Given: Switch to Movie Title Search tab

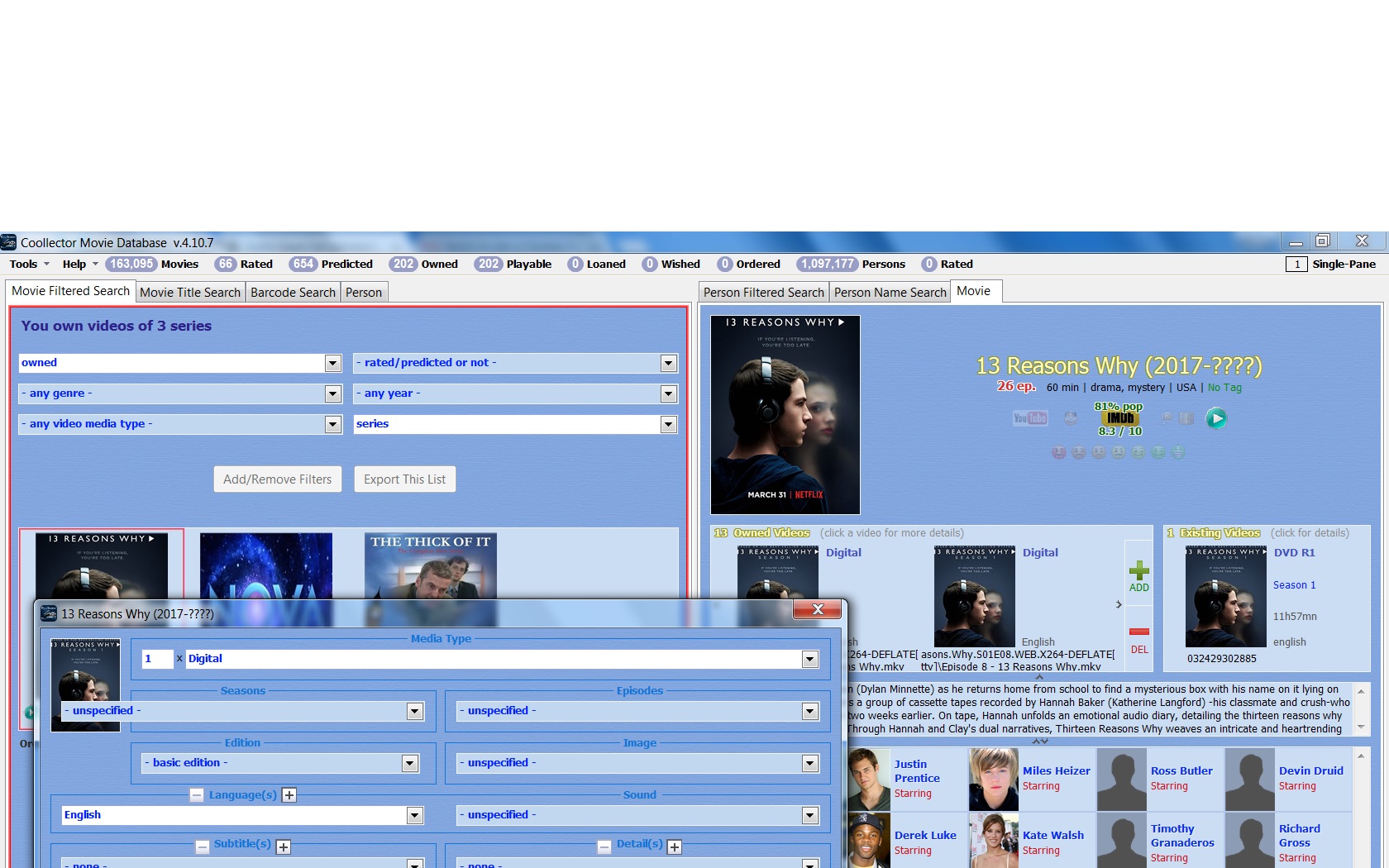Looking at the screenshot, I should point(190,293).
